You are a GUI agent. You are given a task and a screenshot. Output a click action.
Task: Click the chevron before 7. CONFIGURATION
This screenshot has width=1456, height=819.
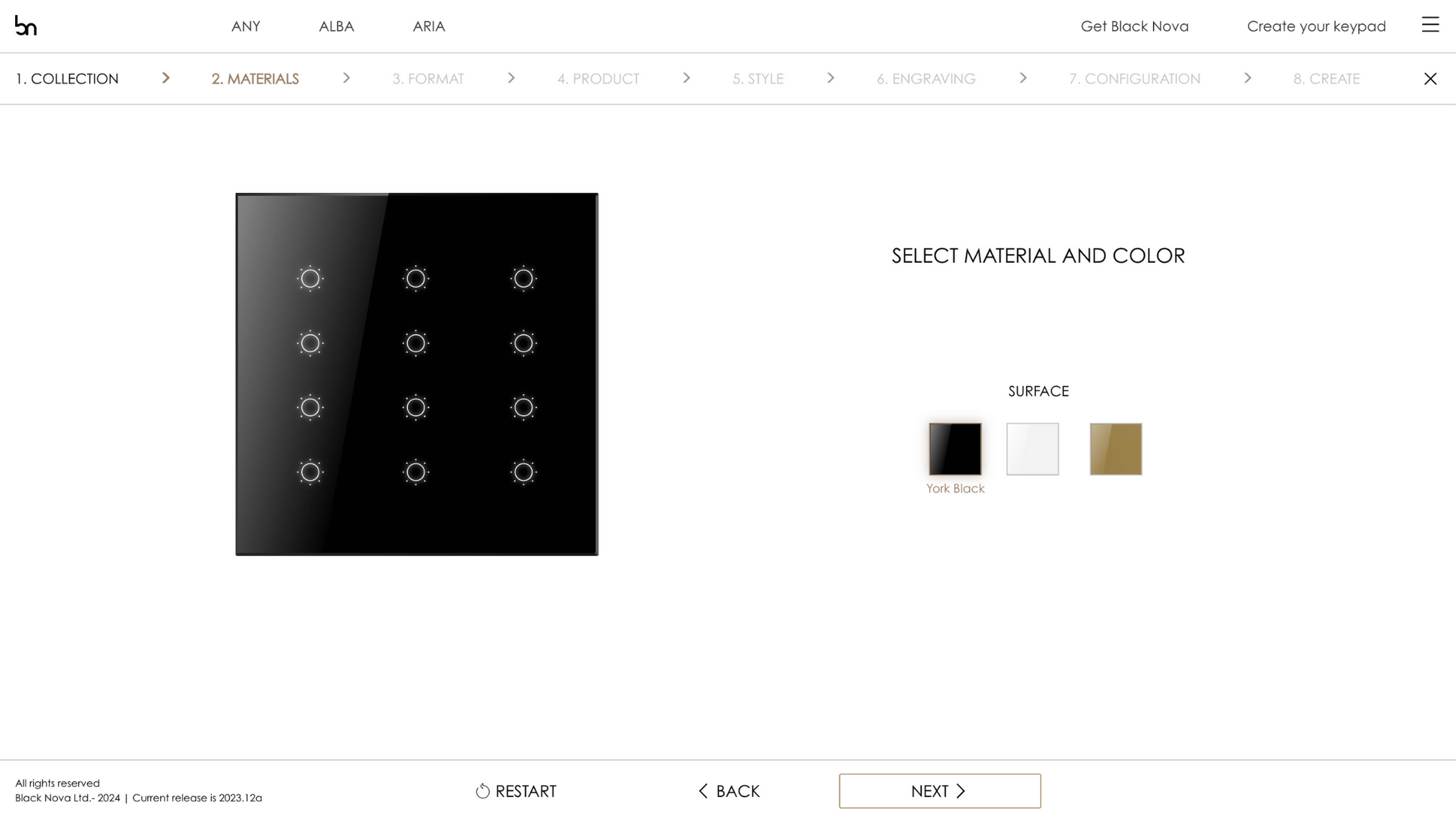(x=1022, y=78)
